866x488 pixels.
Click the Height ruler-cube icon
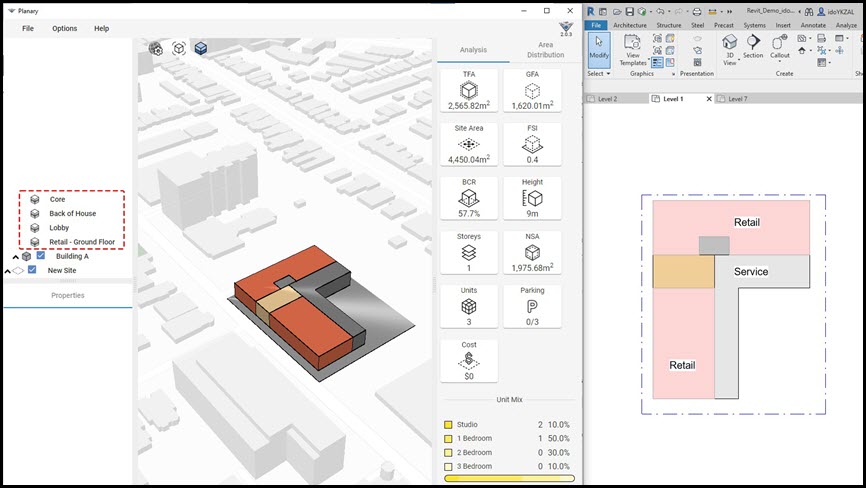(x=532, y=198)
